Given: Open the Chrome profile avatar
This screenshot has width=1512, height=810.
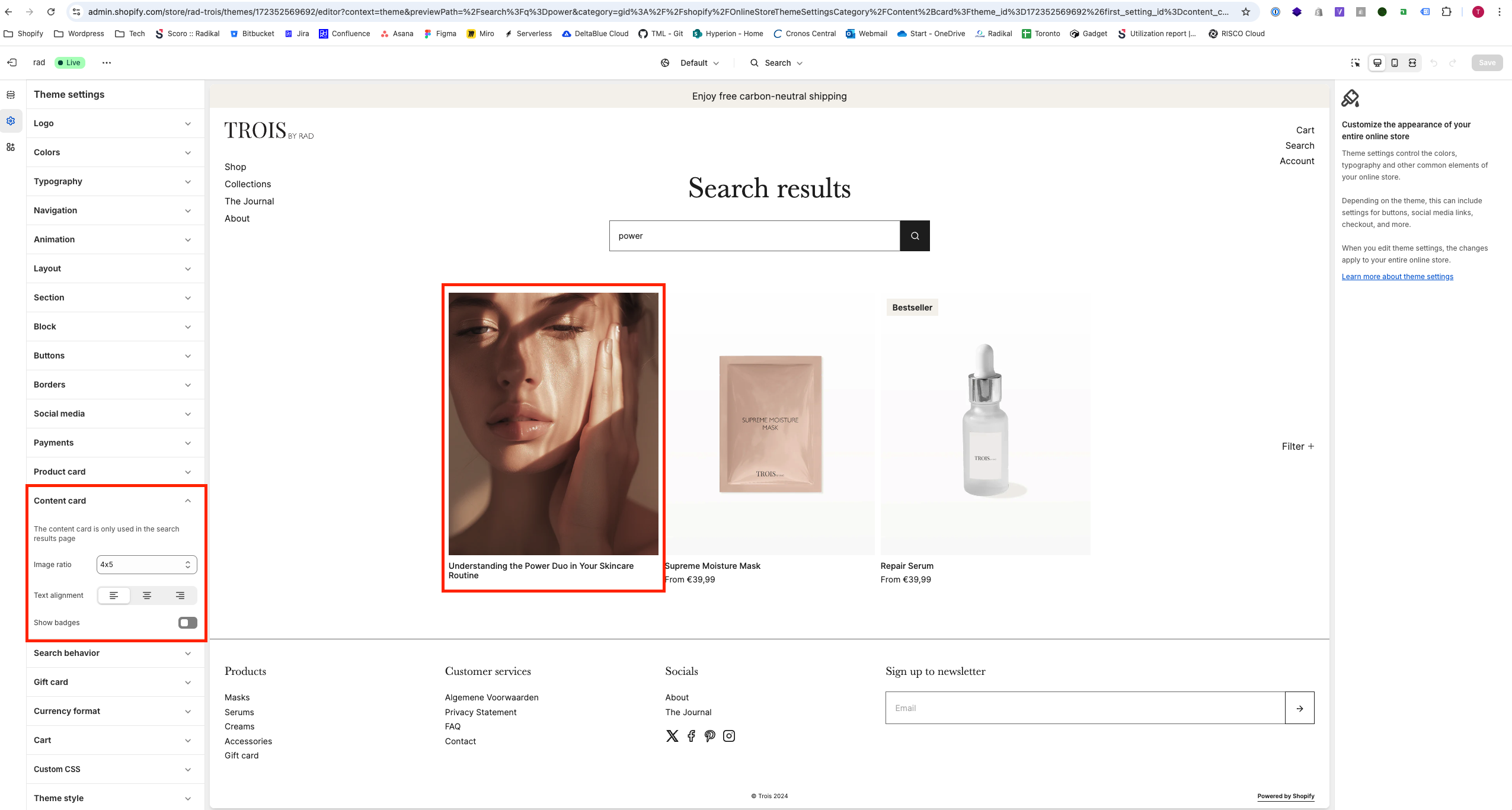Looking at the screenshot, I should (x=1478, y=12).
